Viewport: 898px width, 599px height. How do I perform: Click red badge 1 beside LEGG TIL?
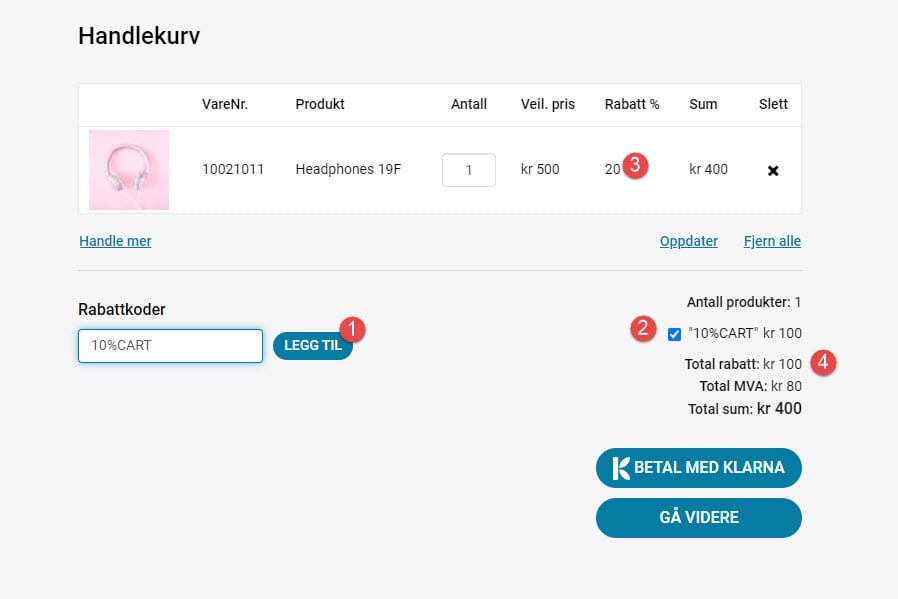click(352, 330)
